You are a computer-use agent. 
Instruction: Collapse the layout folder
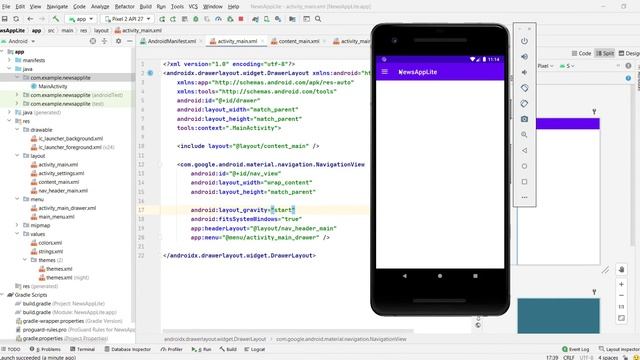click(x=17, y=156)
